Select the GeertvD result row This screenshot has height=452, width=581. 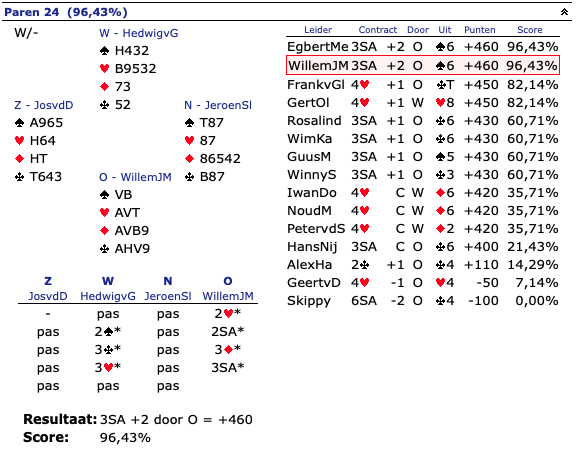(423, 283)
